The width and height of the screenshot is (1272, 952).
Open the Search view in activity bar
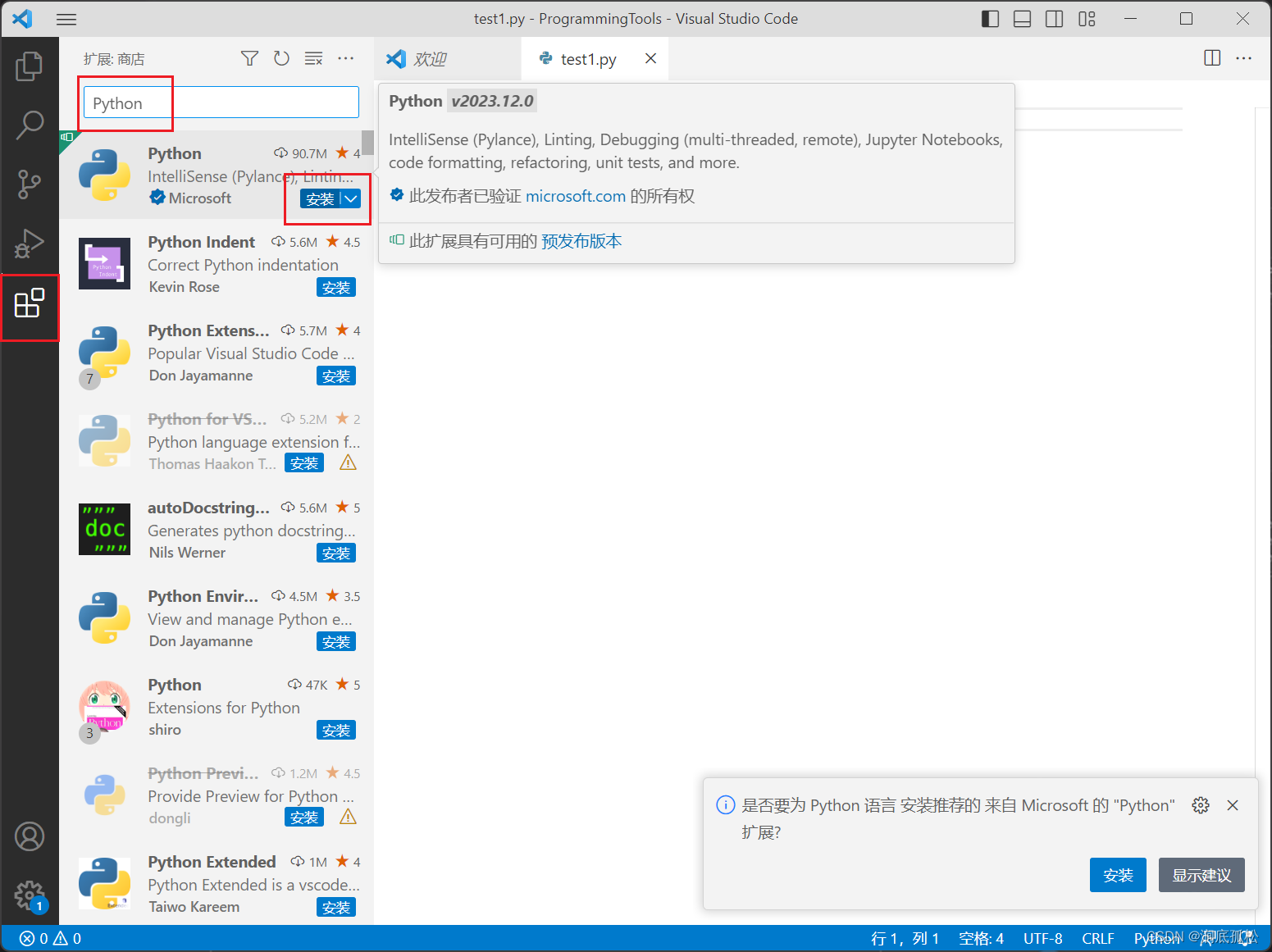[x=30, y=125]
